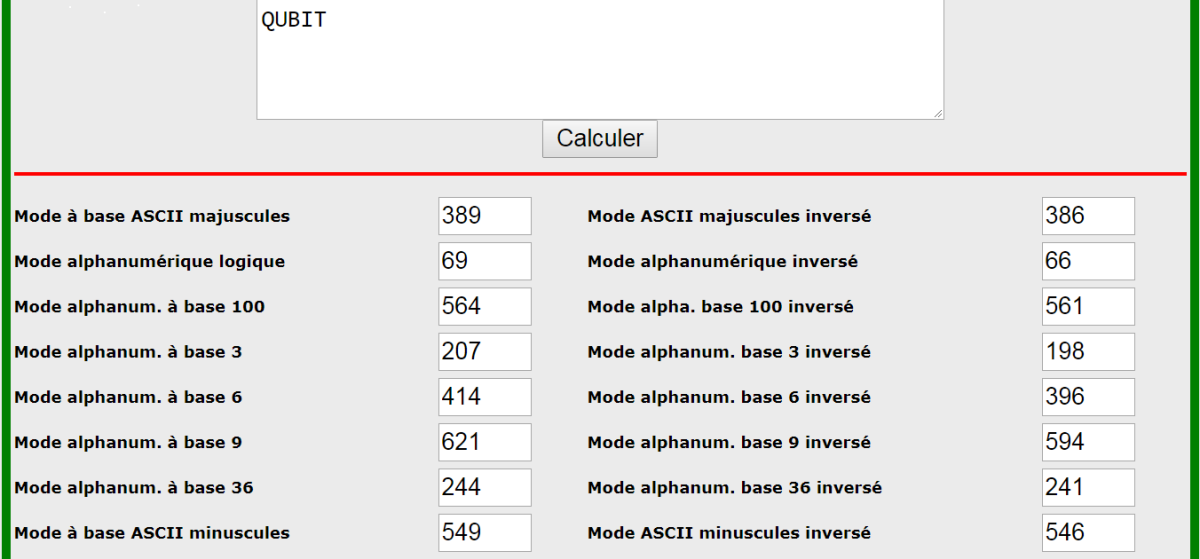Select the ASCII minuscules result field 549
Screen dimensions: 1200x559
pos(484,532)
